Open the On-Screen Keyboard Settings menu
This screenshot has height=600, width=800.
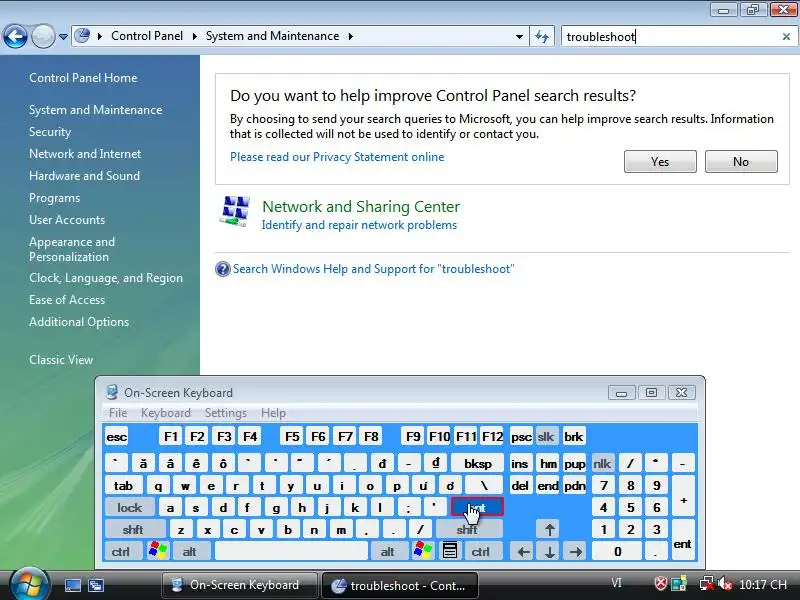pos(226,413)
